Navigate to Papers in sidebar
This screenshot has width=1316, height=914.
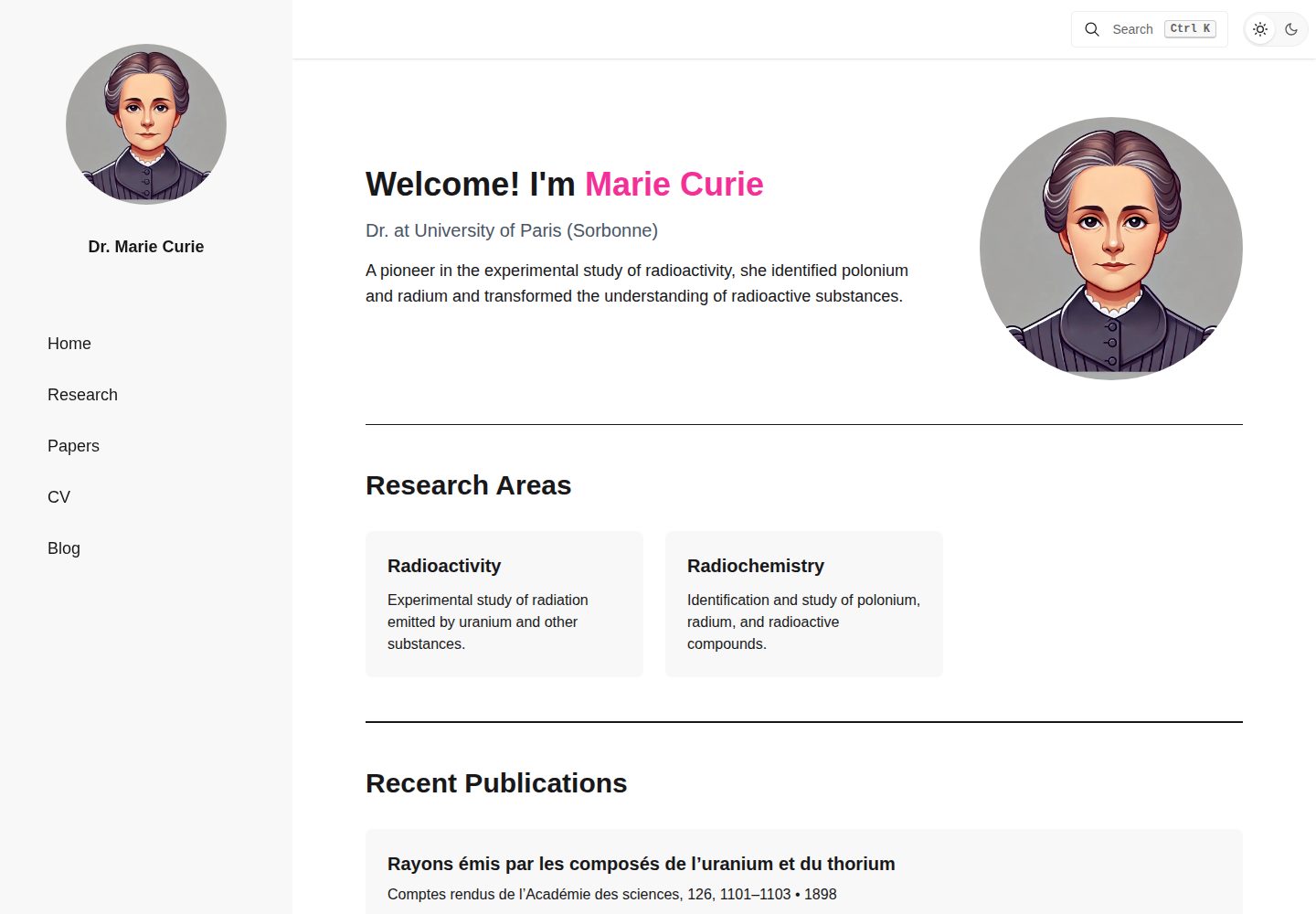click(73, 446)
